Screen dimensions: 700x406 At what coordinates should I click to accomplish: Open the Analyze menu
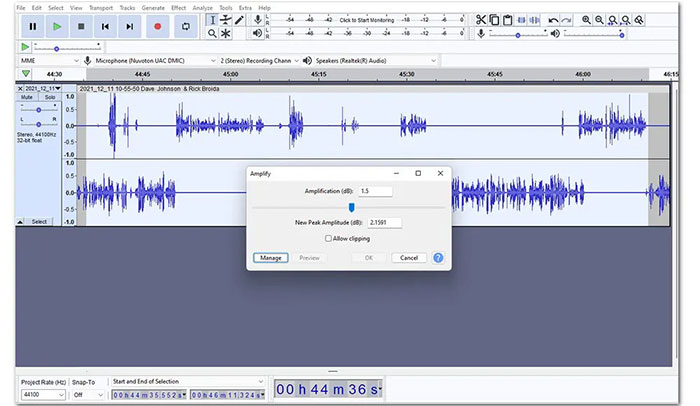[x=203, y=7]
